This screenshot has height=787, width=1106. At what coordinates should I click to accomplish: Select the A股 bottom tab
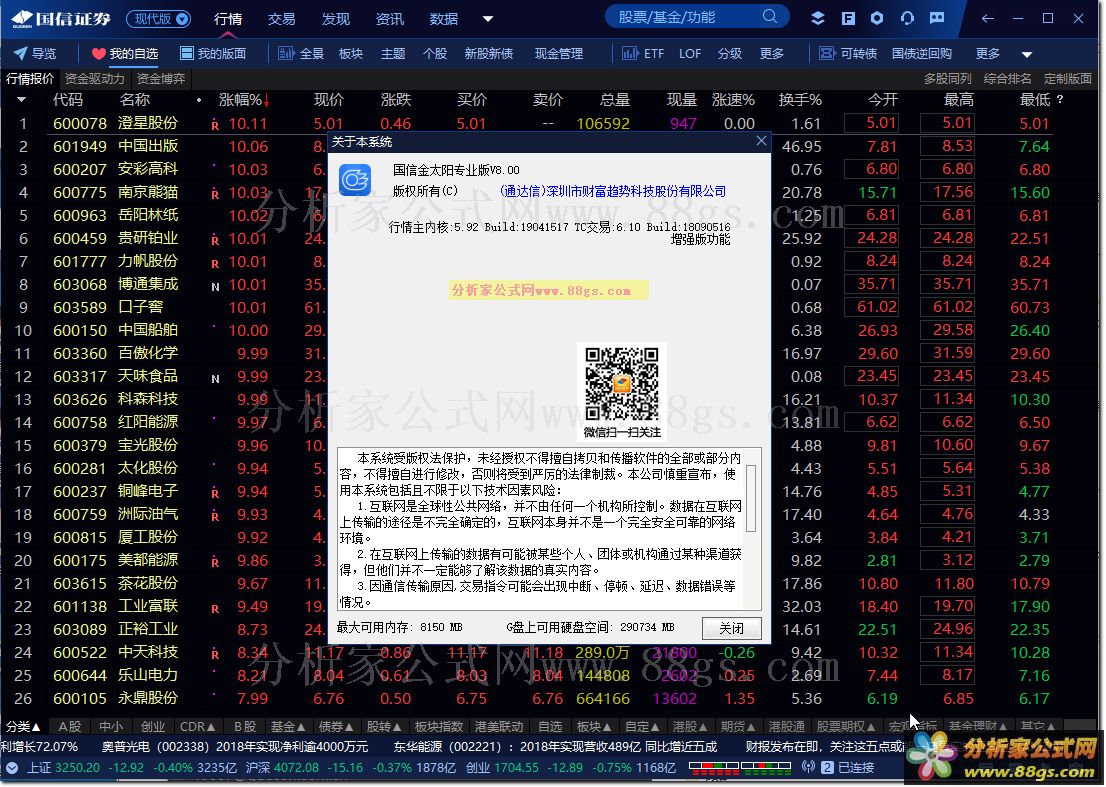(70, 726)
